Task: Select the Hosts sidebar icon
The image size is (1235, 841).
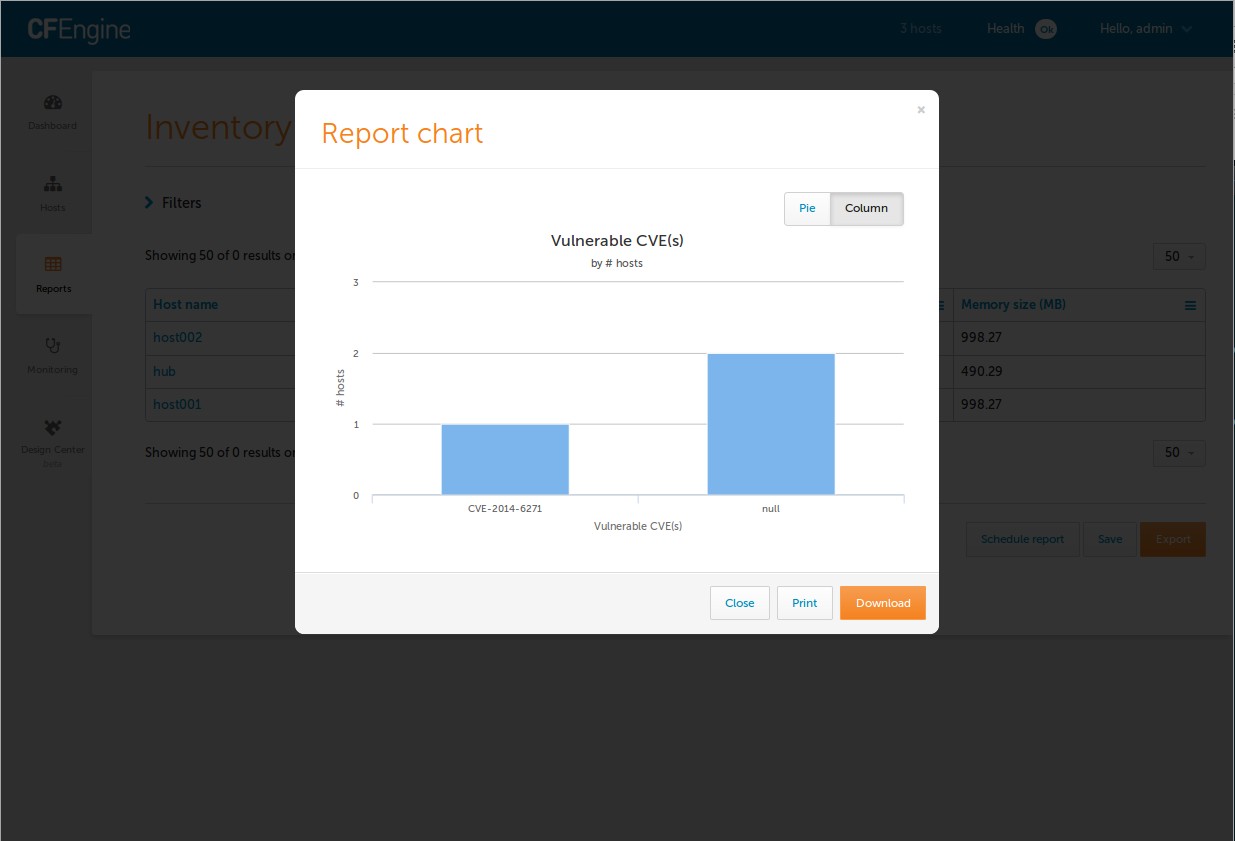Action: (52, 192)
